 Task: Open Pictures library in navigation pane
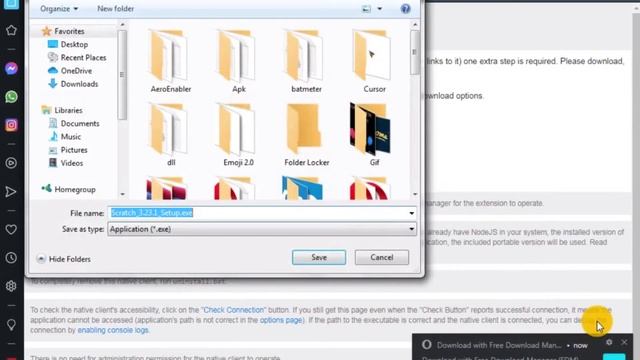click(68, 150)
